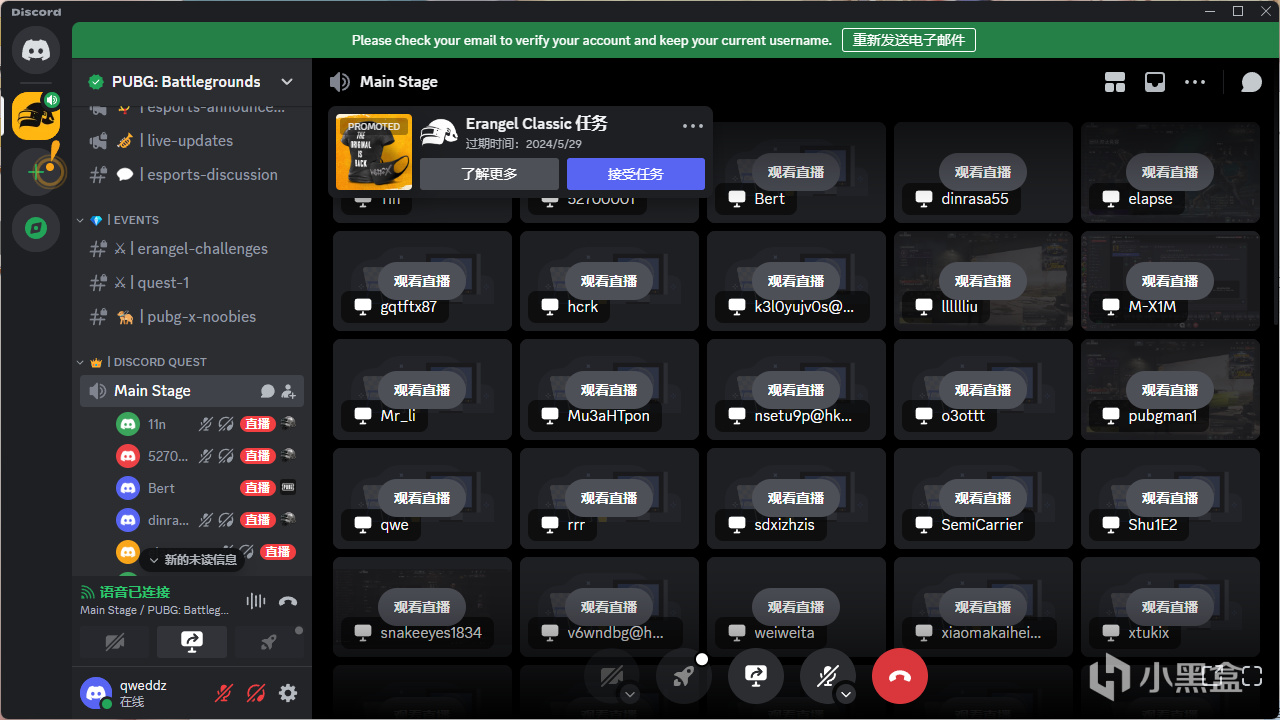Watch elapse's live stream
Viewport: 1280px width, 720px height.
coord(1170,172)
